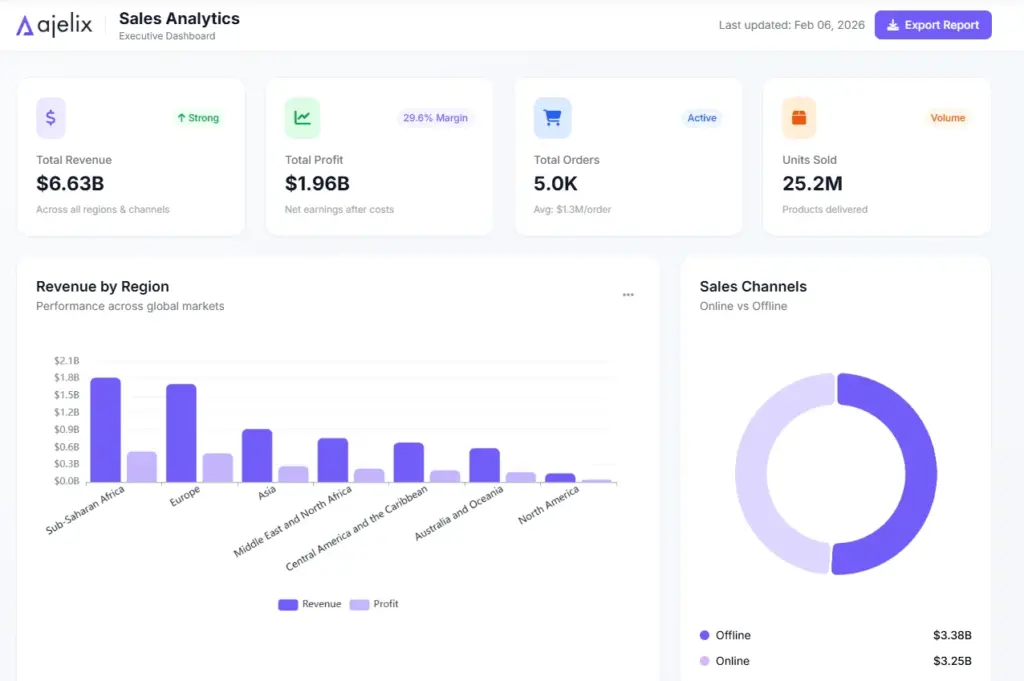This screenshot has height=681, width=1024.
Task: Select the Sales Analytics header title
Action: 178,18
